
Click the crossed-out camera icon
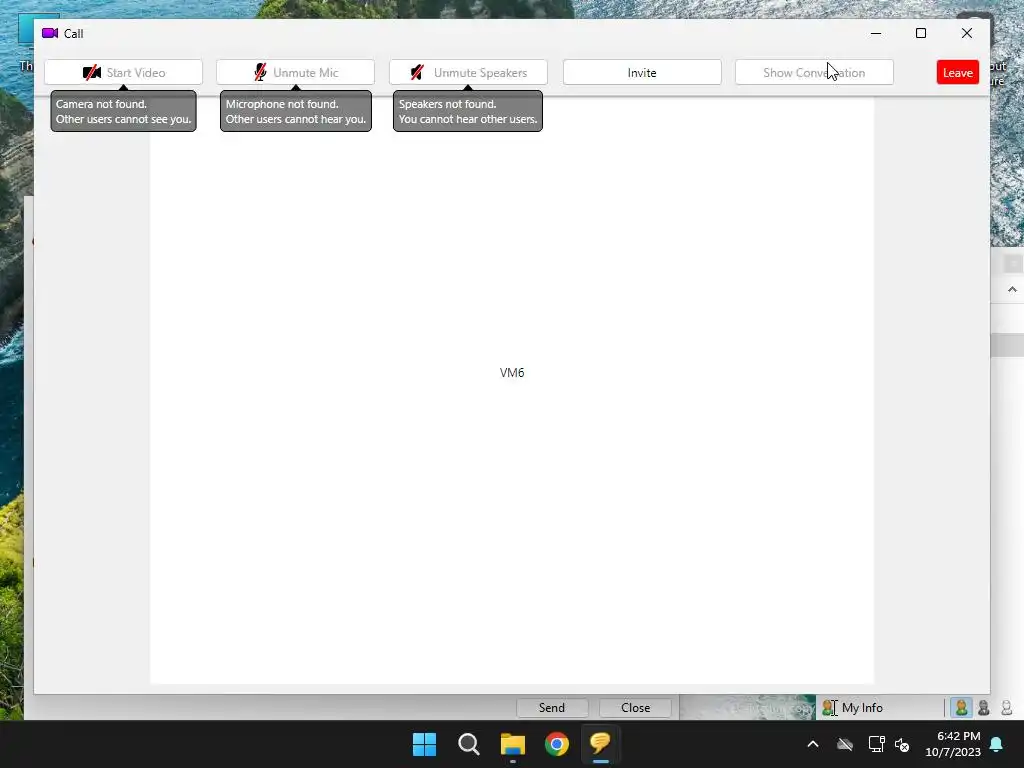[x=92, y=72]
